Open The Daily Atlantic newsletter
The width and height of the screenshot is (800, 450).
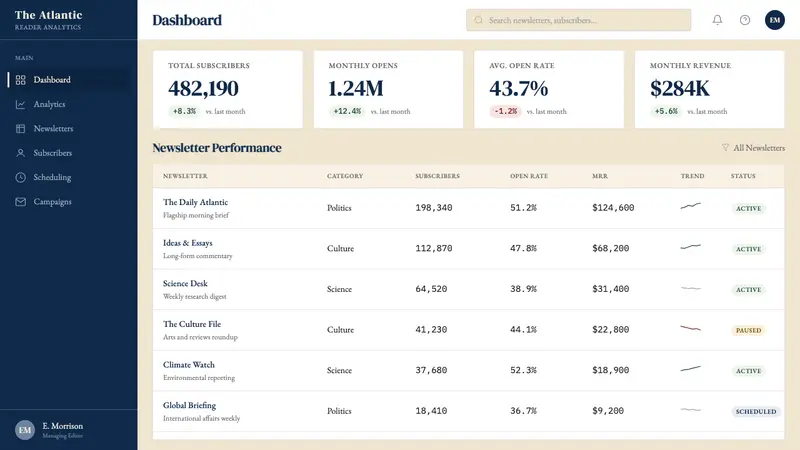click(x=195, y=202)
